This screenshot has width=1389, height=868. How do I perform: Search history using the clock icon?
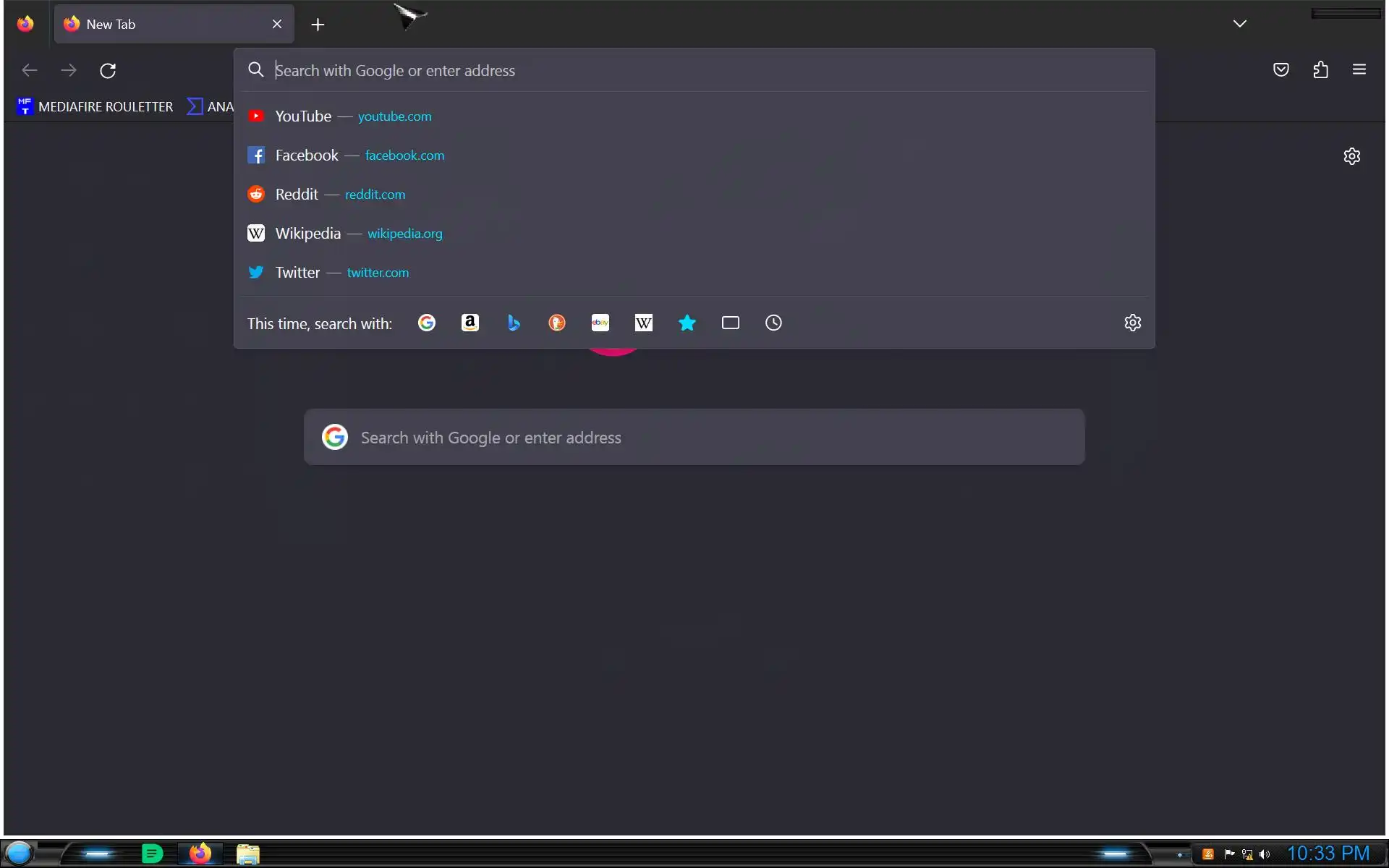[x=773, y=323]
